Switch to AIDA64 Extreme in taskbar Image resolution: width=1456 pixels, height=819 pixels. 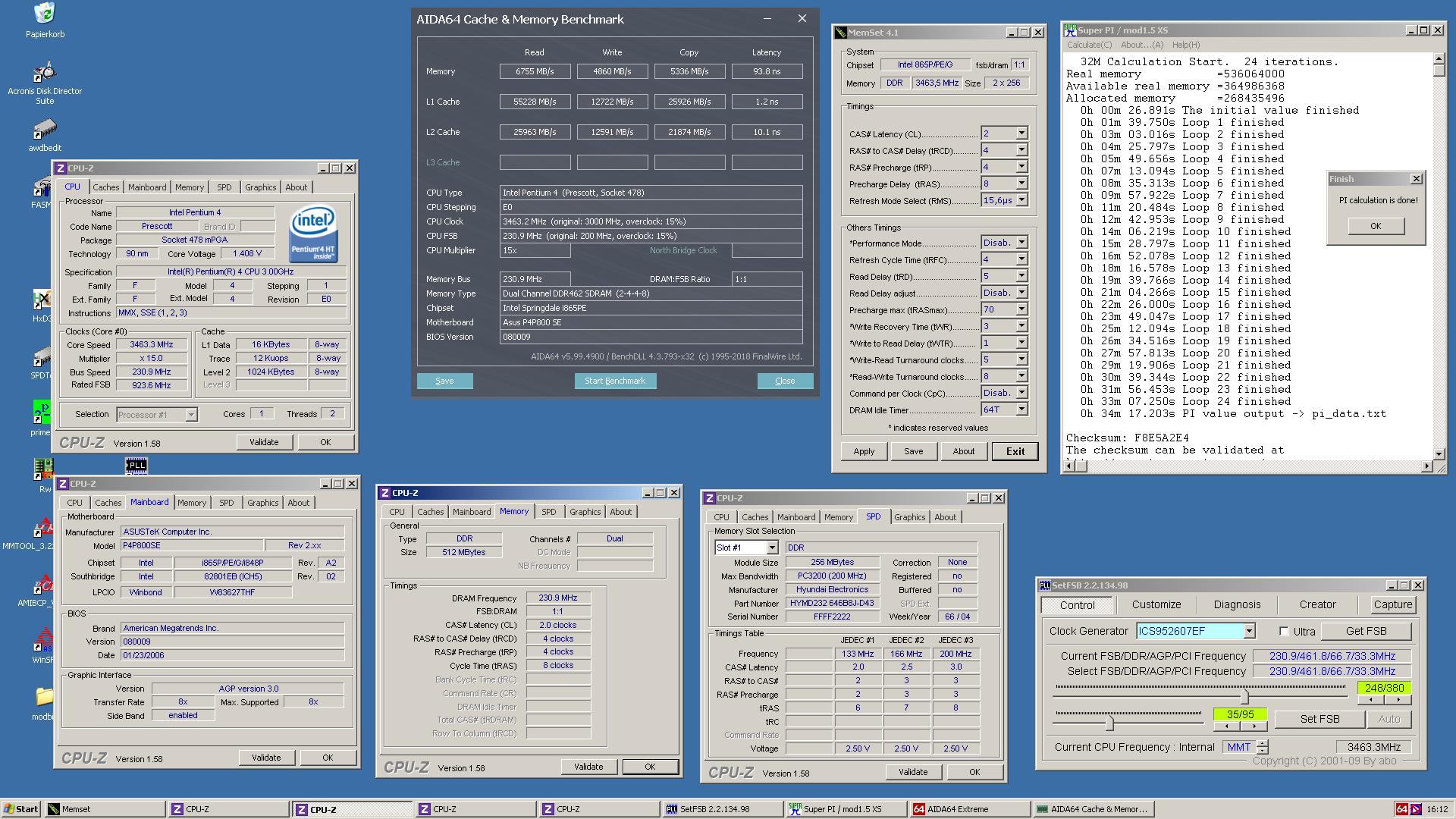[x=969, y=809]
